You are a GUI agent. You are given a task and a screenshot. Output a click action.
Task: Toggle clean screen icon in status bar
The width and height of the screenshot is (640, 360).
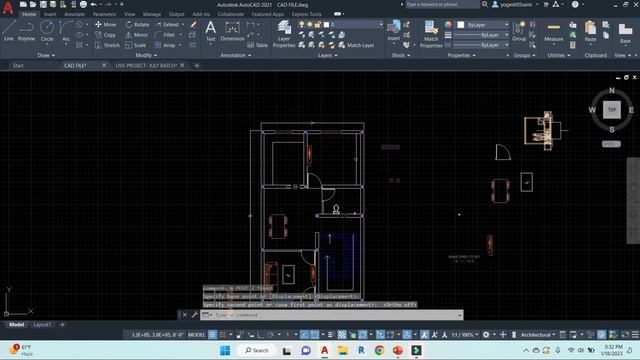625,335
